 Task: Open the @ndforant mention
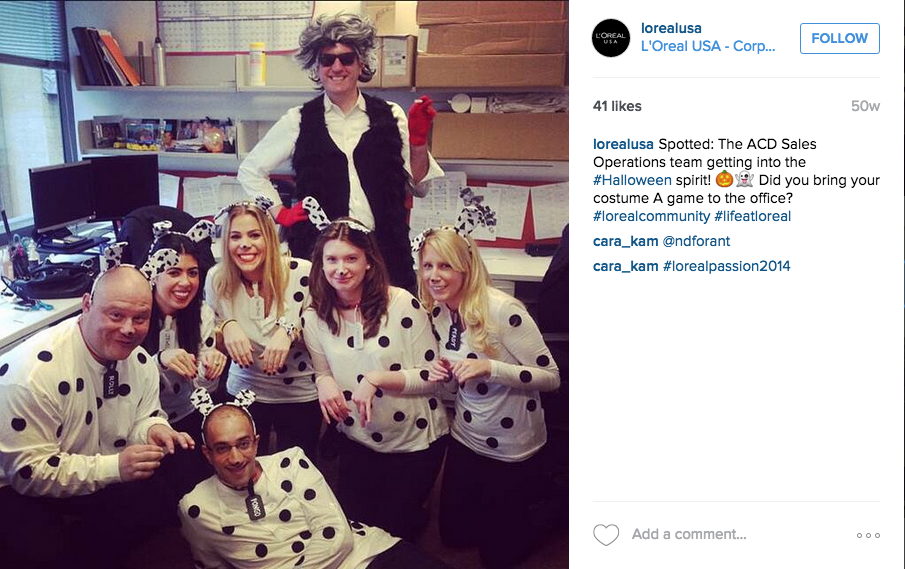coord(696,241)
